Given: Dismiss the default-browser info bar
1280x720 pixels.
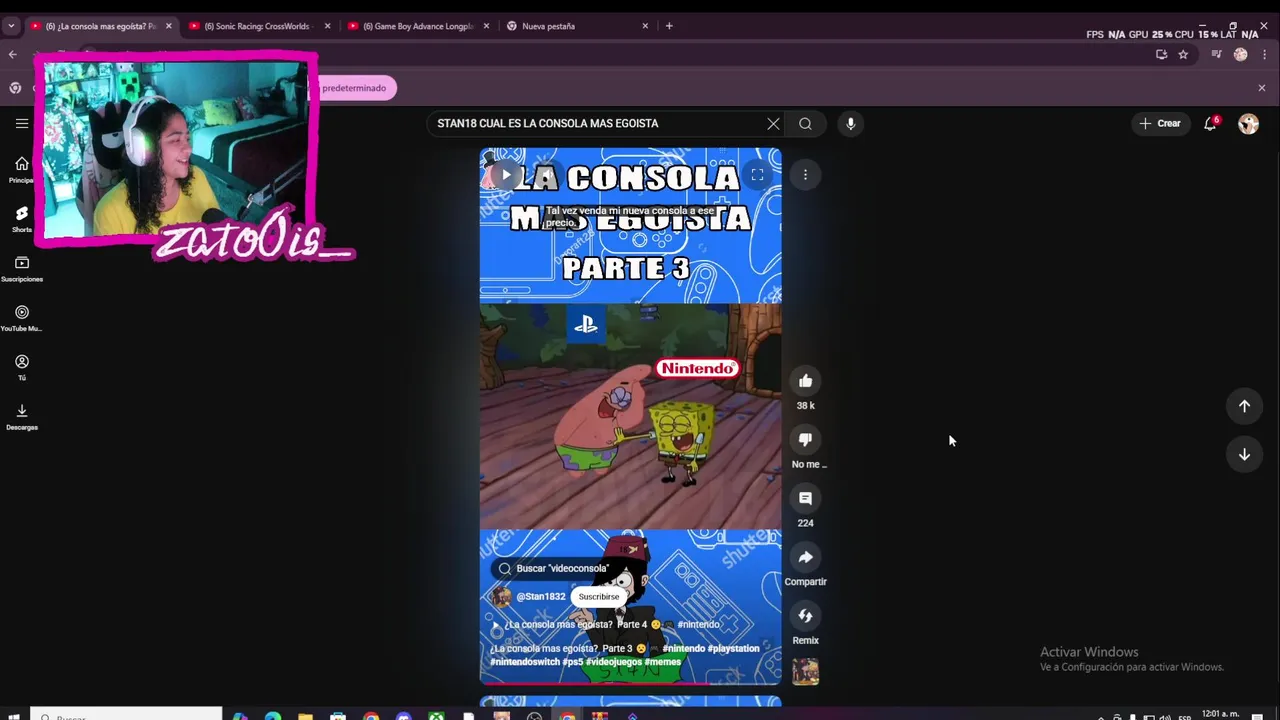Looking at the screenshot, I should 1262,88.
